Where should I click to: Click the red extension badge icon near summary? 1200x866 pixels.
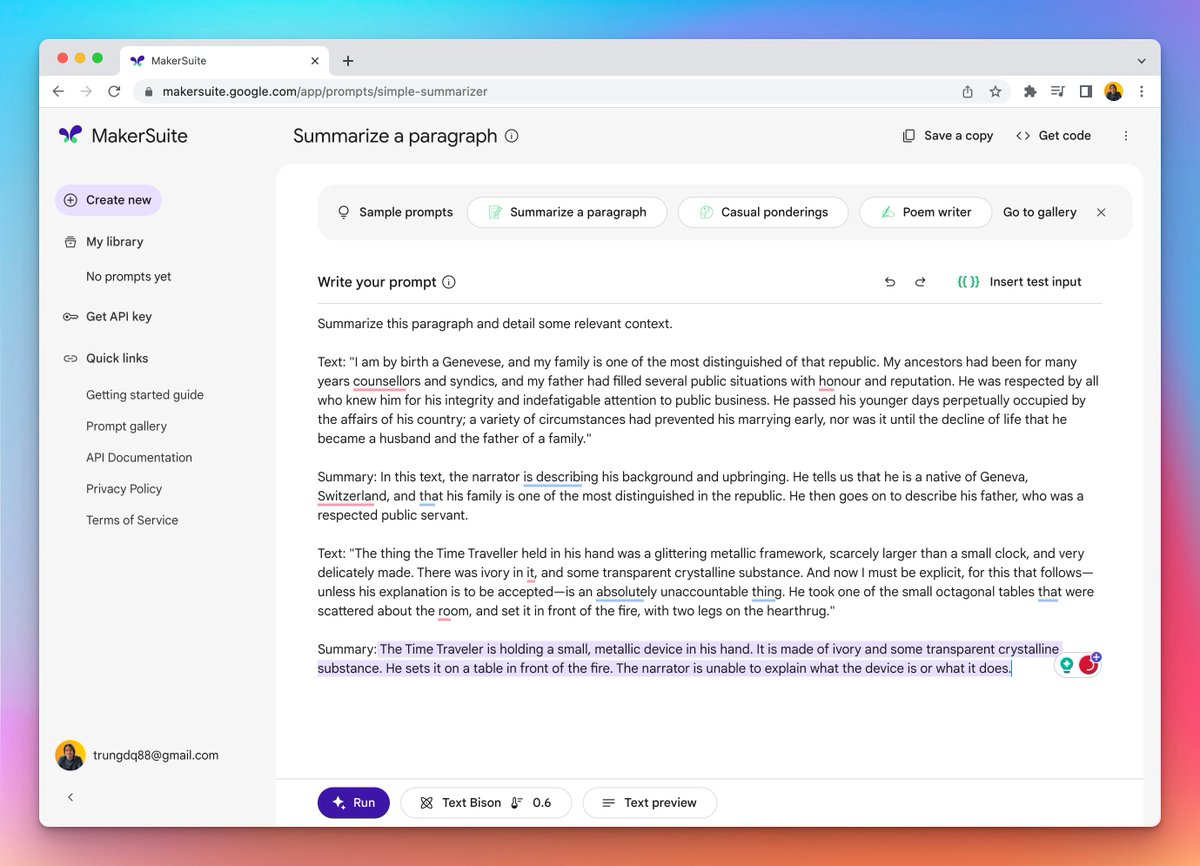(1088, 664)
